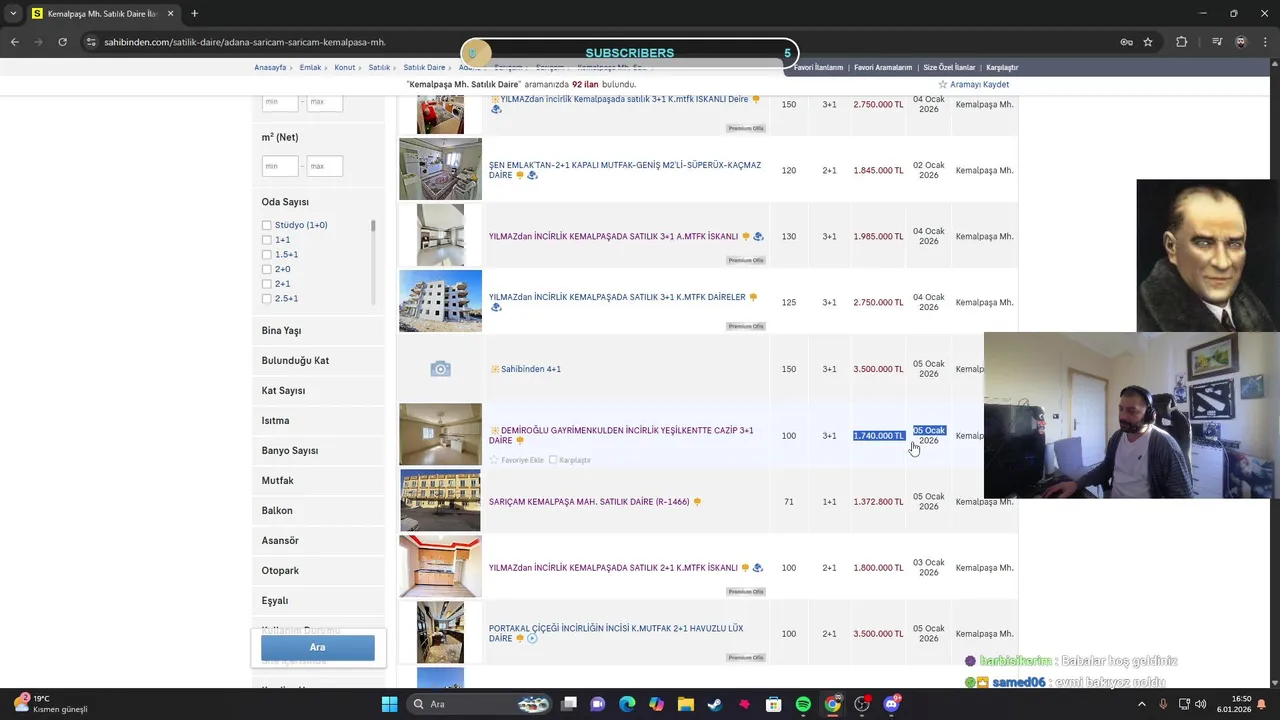The height and width of the screenshot is (720, 1280).
Task: Open the PORTAKAL ÇİÇEĞİ İNCİRLİĞİN İNCİSİ listing
Action: tap(616, 634)
